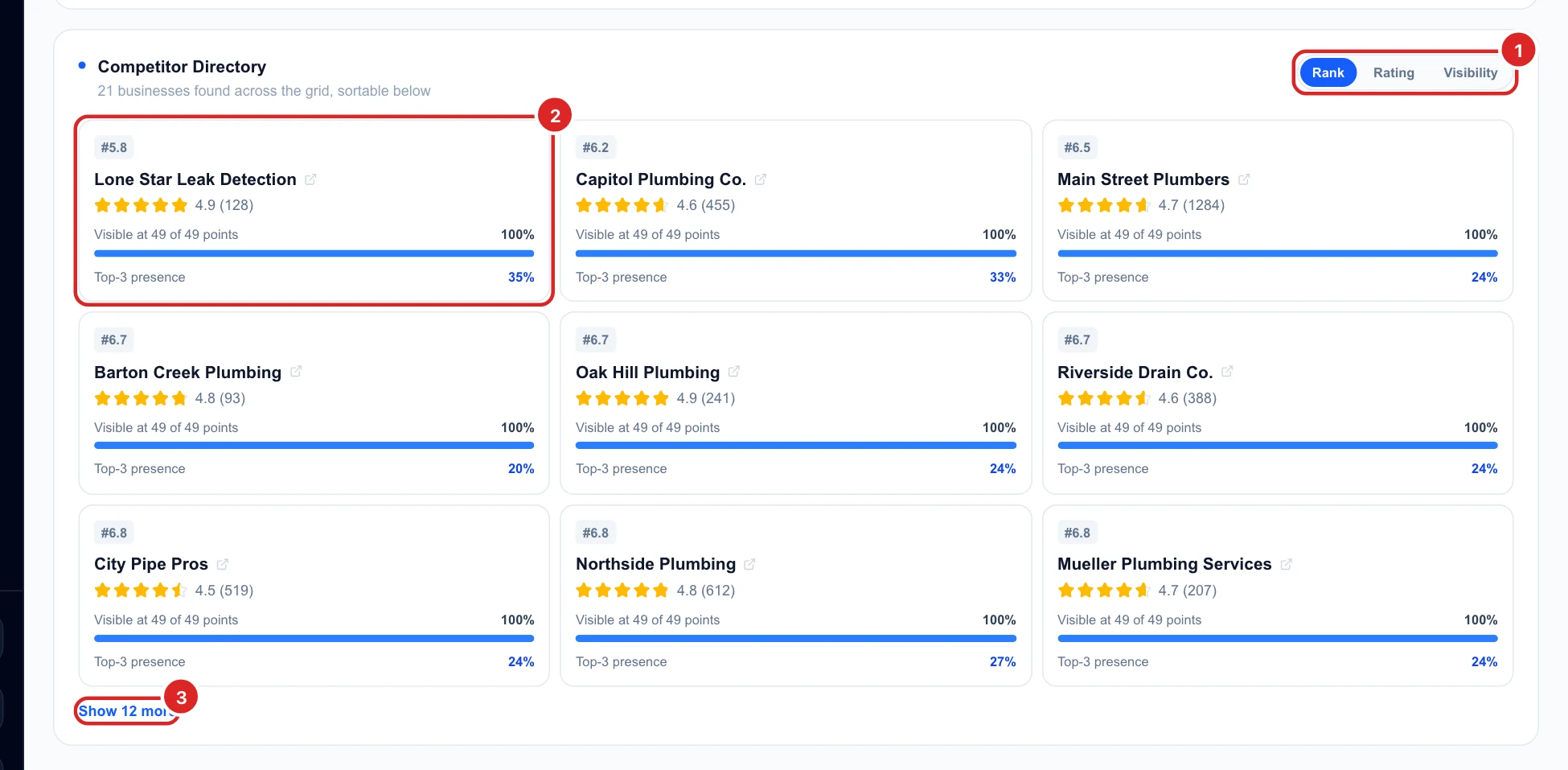
Task: Click the 27% top-3 presence value
Action: click(1003, 661)
